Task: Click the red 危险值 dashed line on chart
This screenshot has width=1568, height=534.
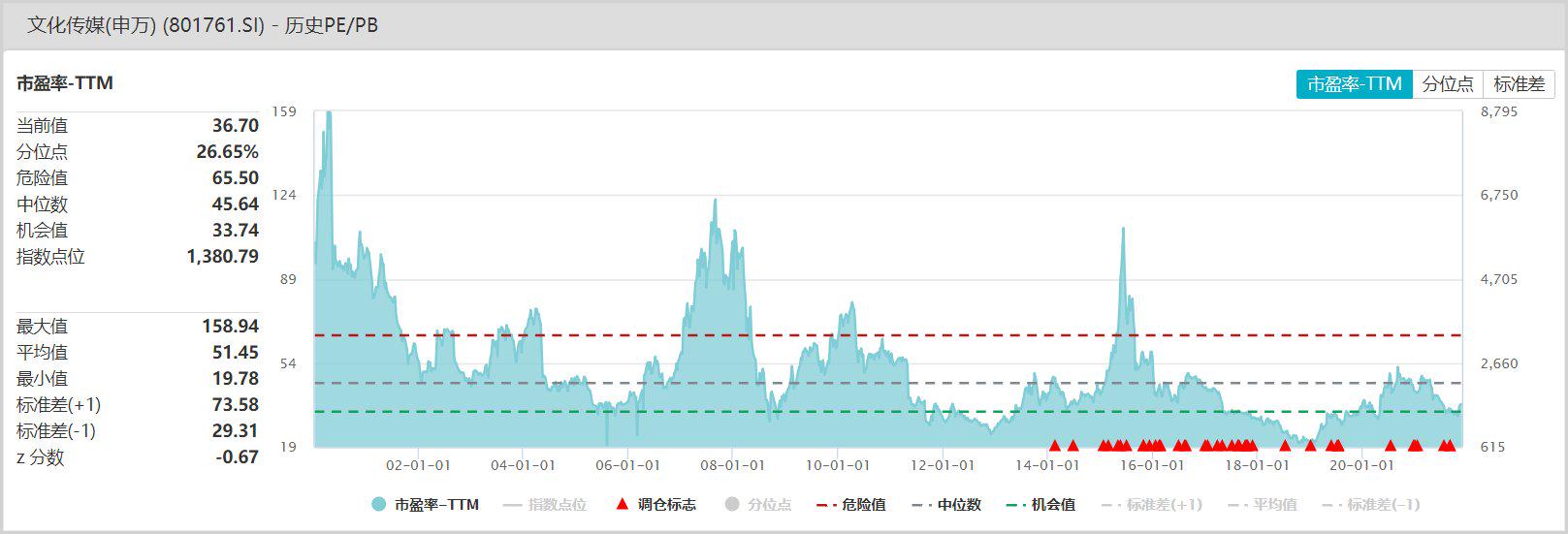Action: coord(887,335)
